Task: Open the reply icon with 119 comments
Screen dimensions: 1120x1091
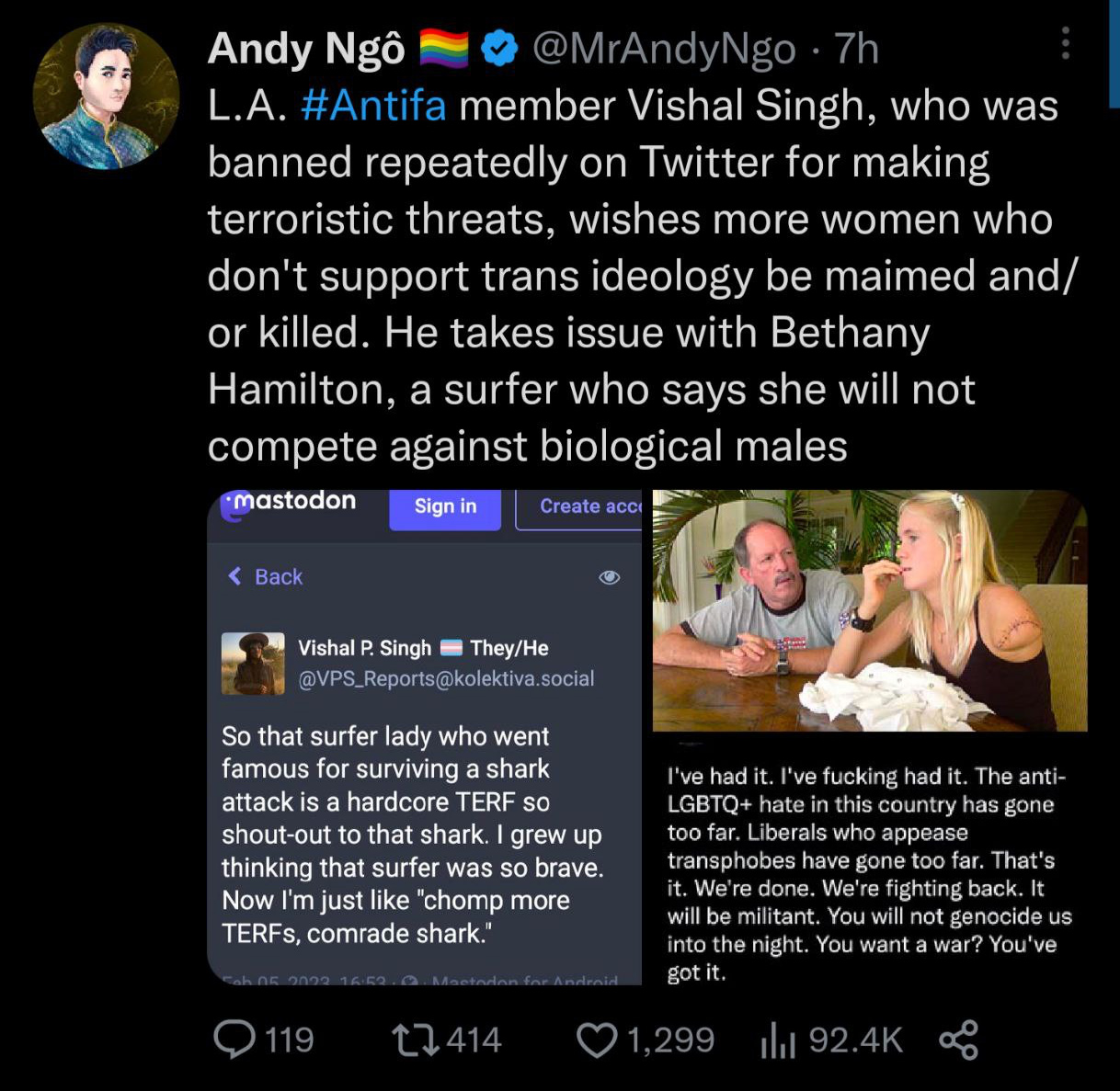Action: (234, 1040)
